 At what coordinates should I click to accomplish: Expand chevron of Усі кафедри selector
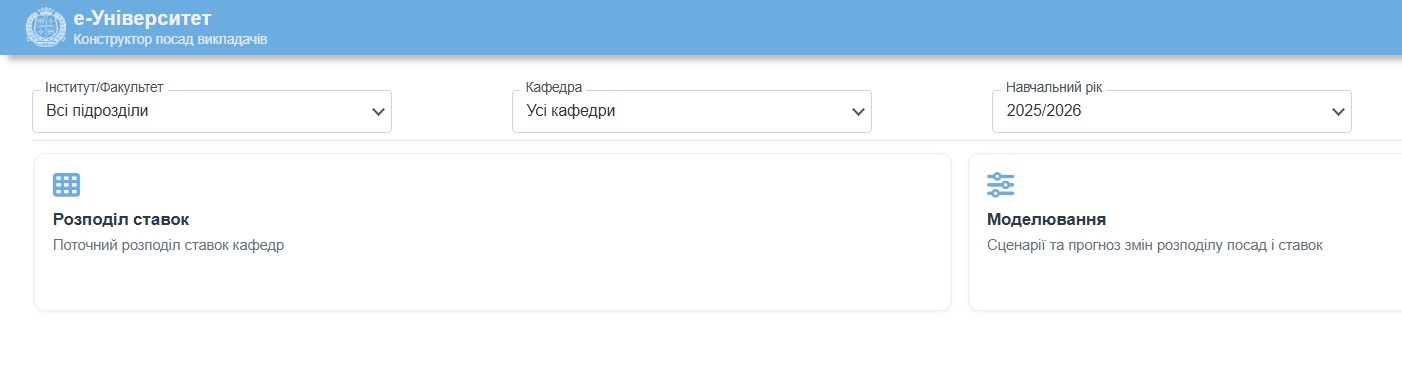[858, 112]
